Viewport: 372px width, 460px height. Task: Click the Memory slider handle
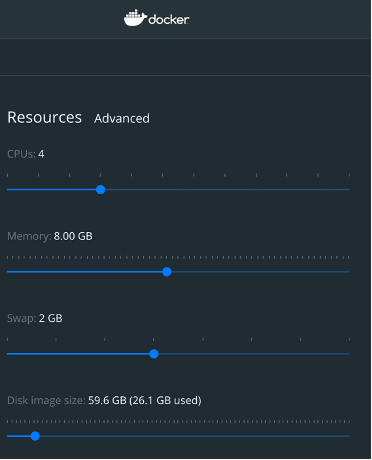point(167,272)
